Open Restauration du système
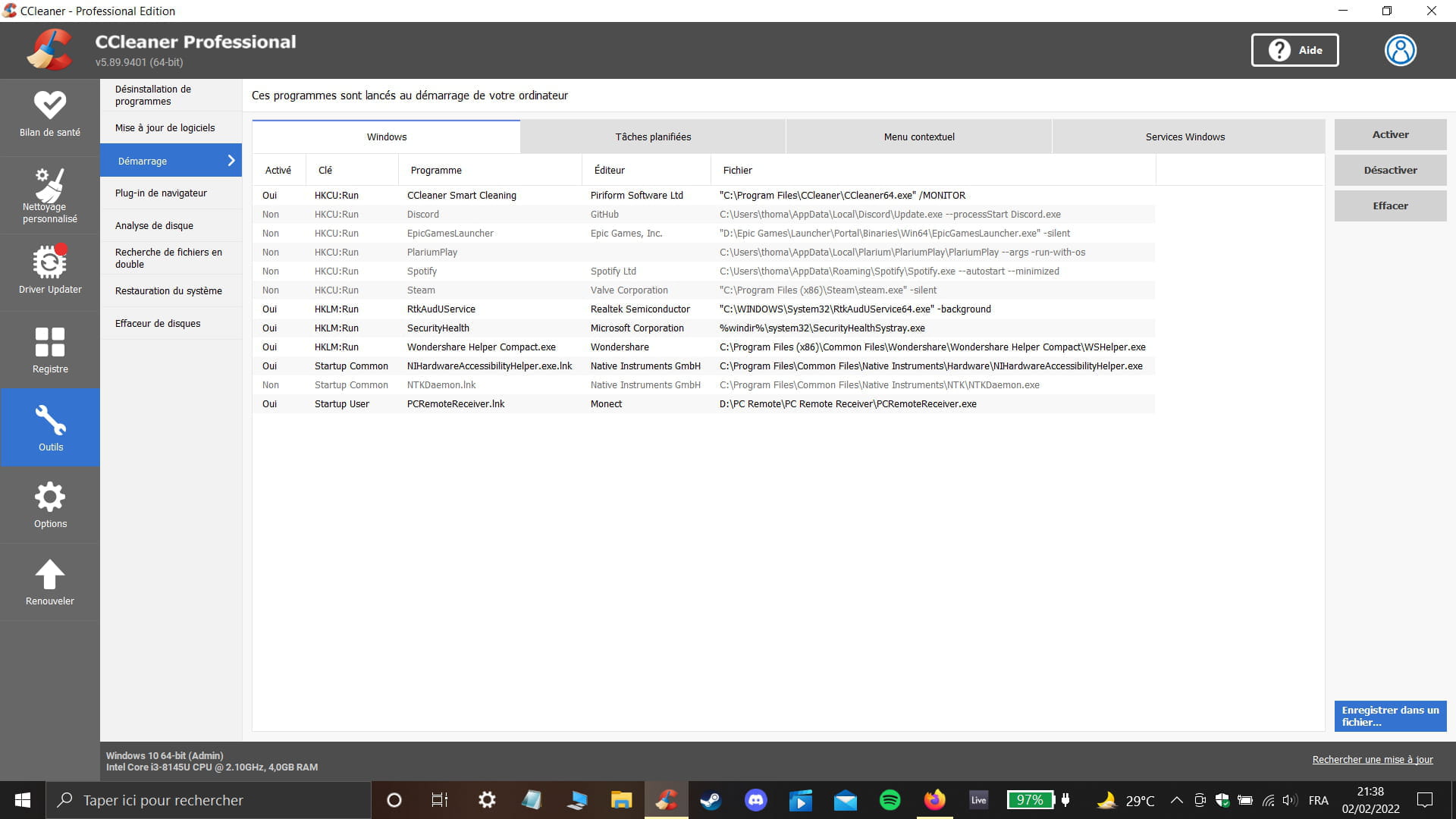Image resolution: width=1456 pixels, height=819 pixels. [171, 290]
